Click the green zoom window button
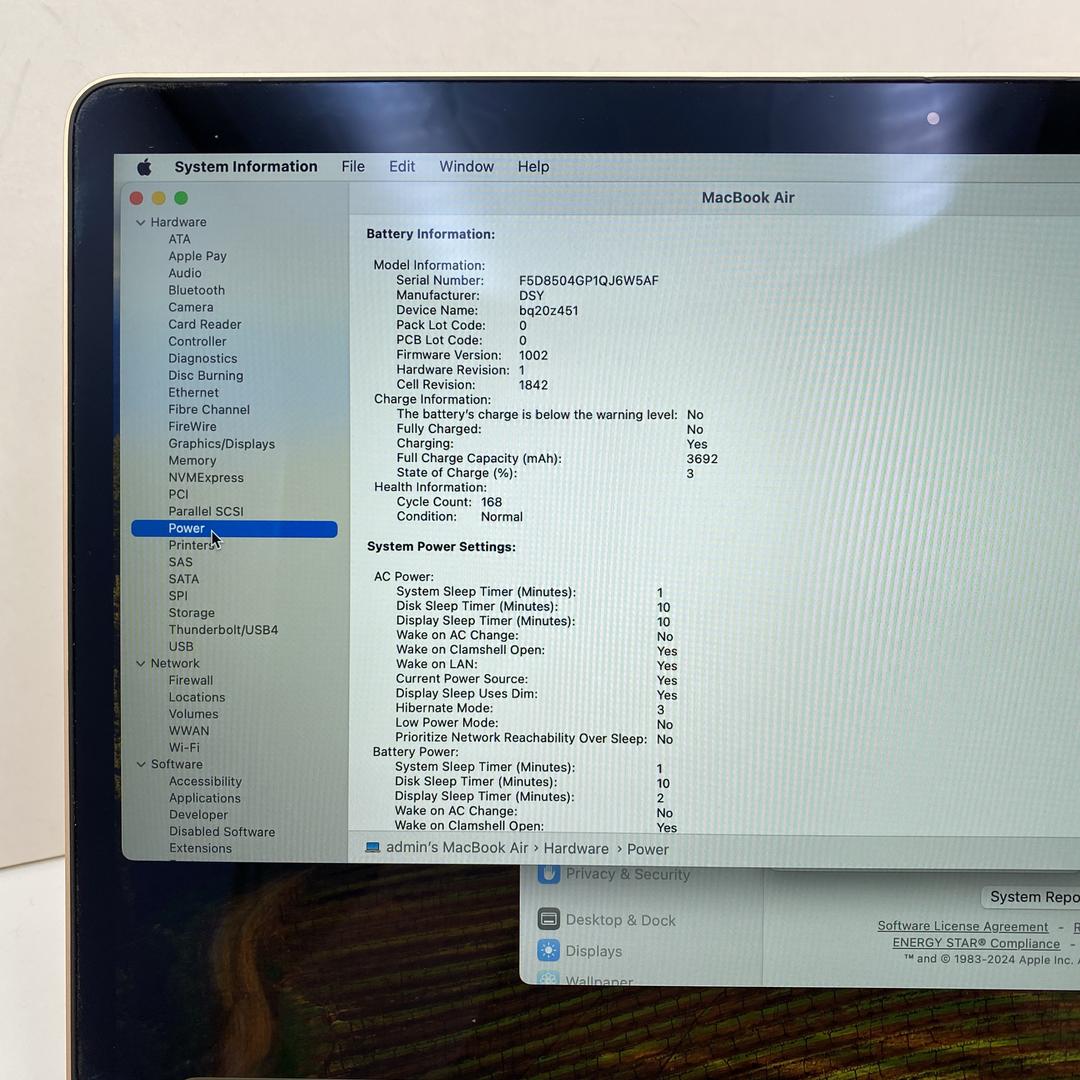Image resolution: width=1080 pixels, height=1080 pixels. pos(181,198)
